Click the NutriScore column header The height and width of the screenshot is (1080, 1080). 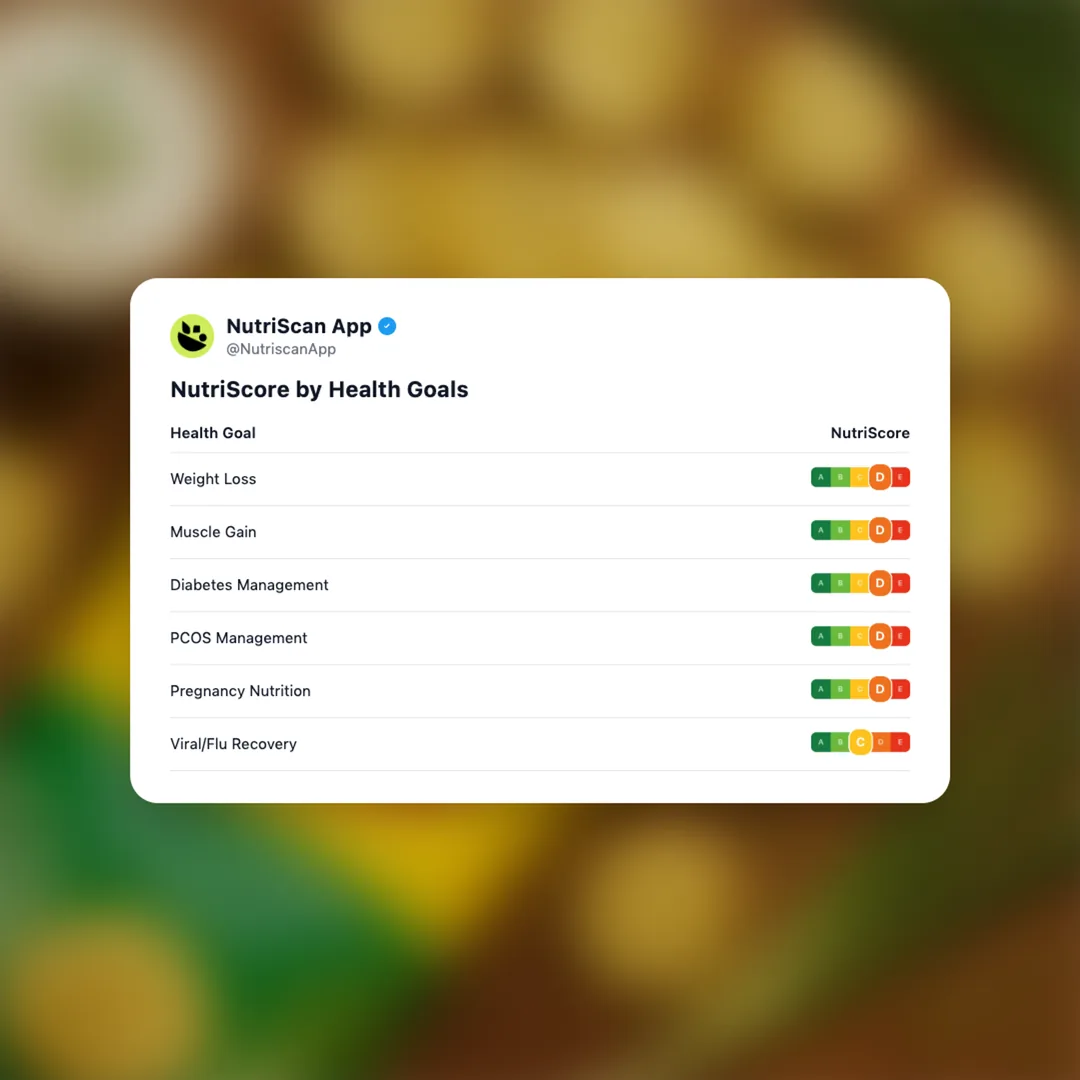click(870, 433)
